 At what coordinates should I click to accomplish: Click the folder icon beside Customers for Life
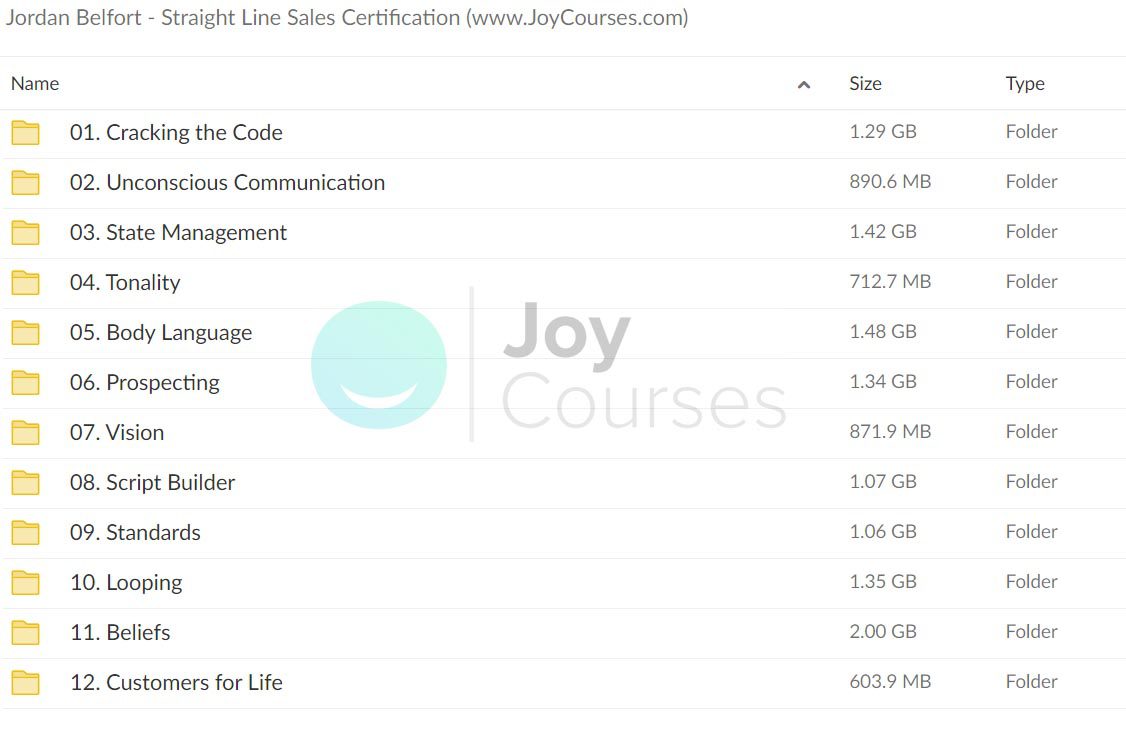[x=25, y=682]
